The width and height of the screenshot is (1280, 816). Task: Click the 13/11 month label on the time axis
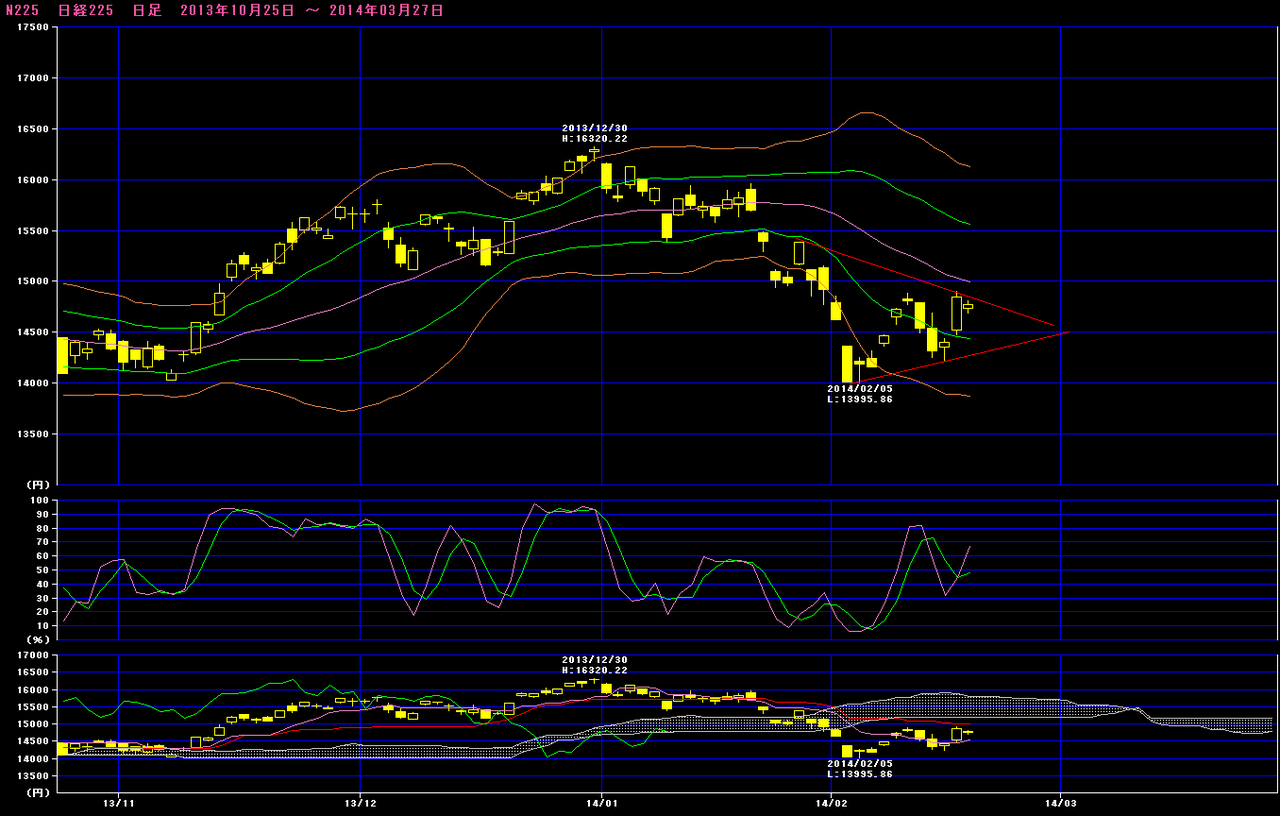tap(119, 803)
